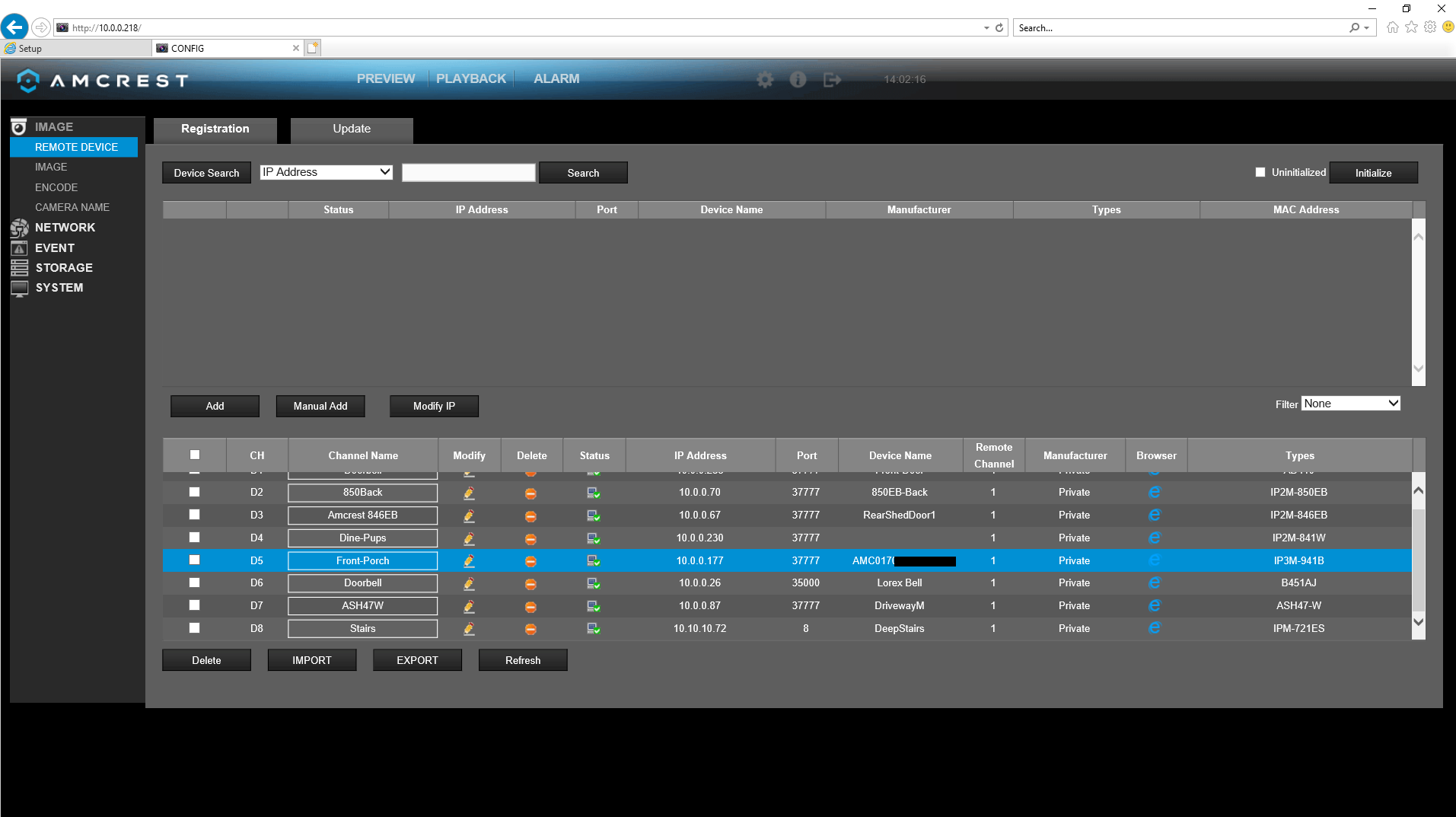Viewport: 1456px width, 817px height.
Task: Click the browser back arrow button
Action: [x=14, y=27]
